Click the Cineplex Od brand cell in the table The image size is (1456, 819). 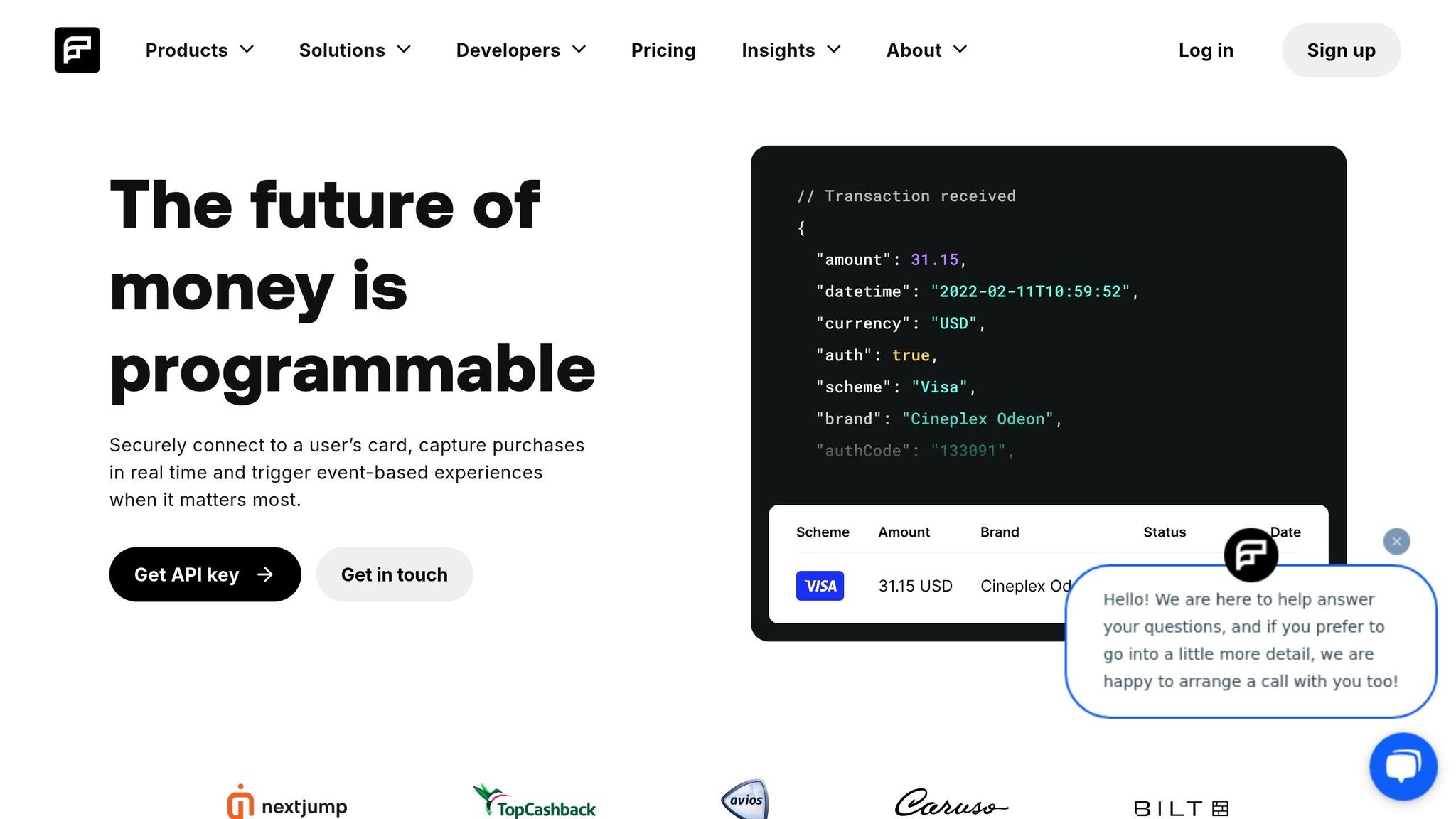pyautogui.click(x=1024, y=586)
